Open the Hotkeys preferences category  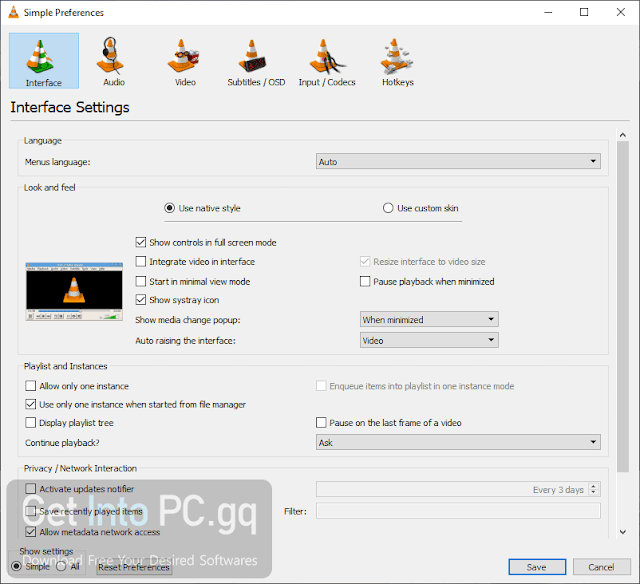(x=398, y=61)
